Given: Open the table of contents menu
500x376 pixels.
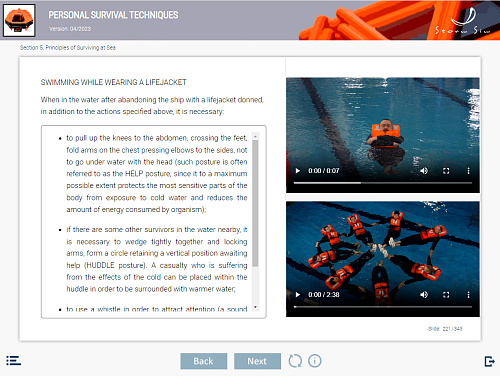Looking at the screenshot, I should coord(14,361).
